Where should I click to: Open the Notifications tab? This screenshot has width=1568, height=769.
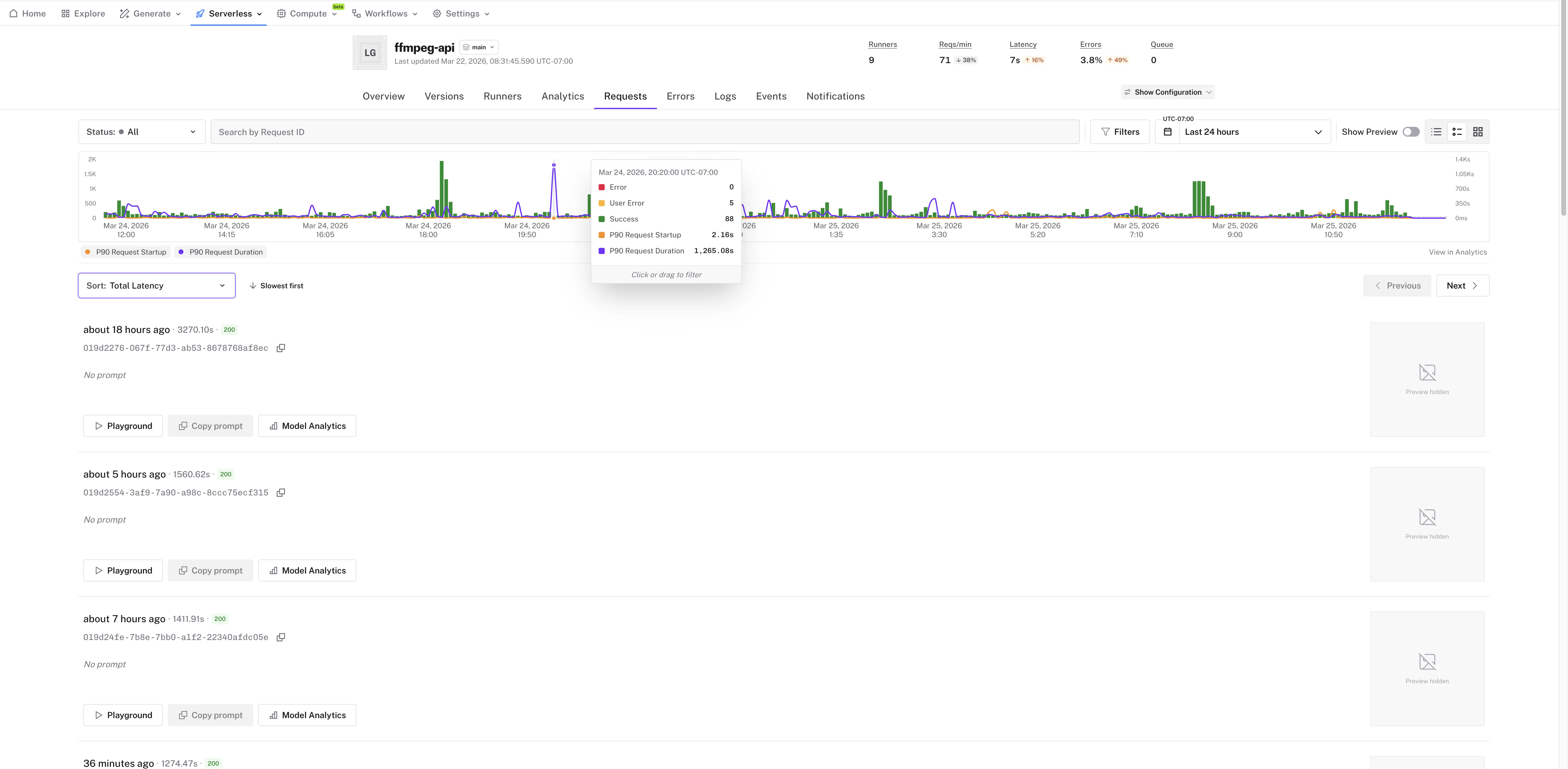(835, 96)
